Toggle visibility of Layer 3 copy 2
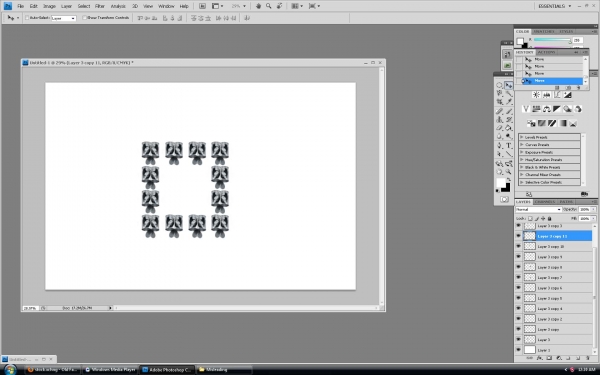The image size is (600, 375). 518,319
